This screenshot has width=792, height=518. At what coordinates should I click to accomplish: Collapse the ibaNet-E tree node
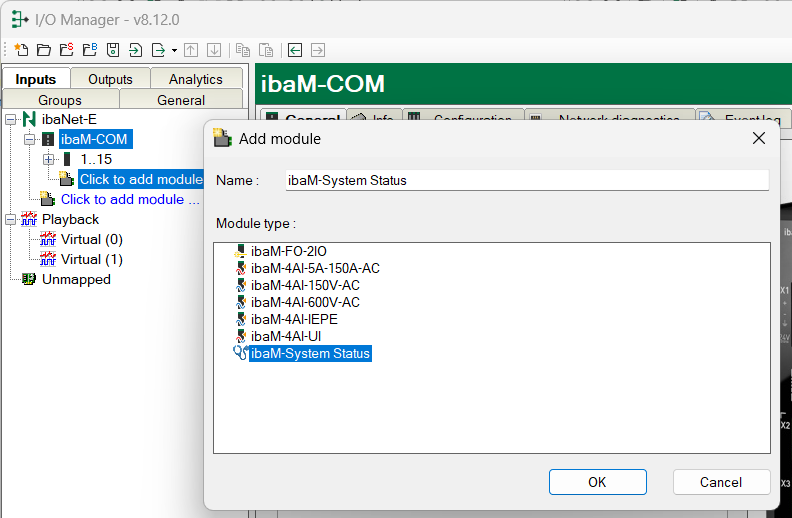point(11,120)
